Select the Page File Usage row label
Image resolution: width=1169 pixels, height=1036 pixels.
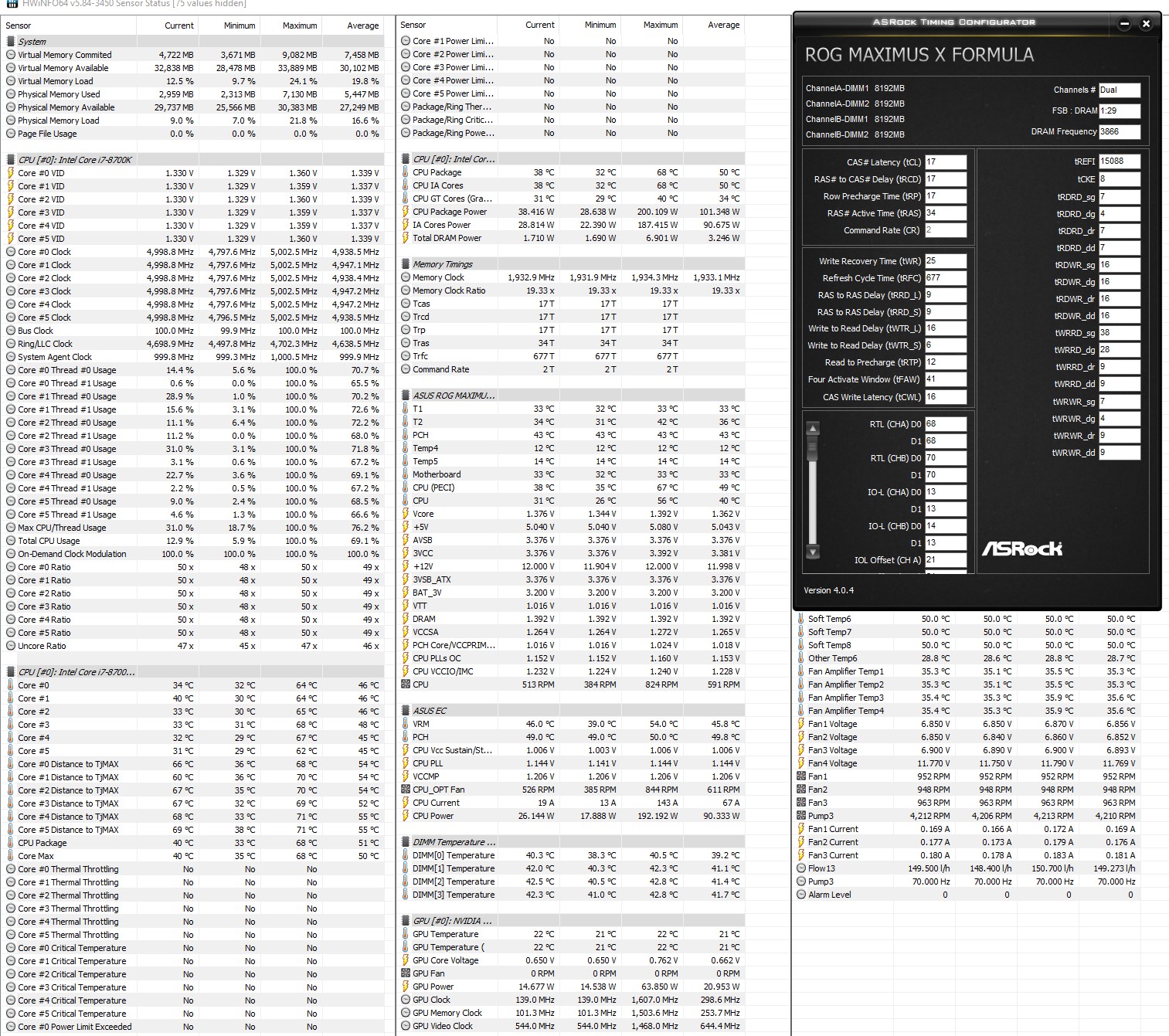(47, 134)
